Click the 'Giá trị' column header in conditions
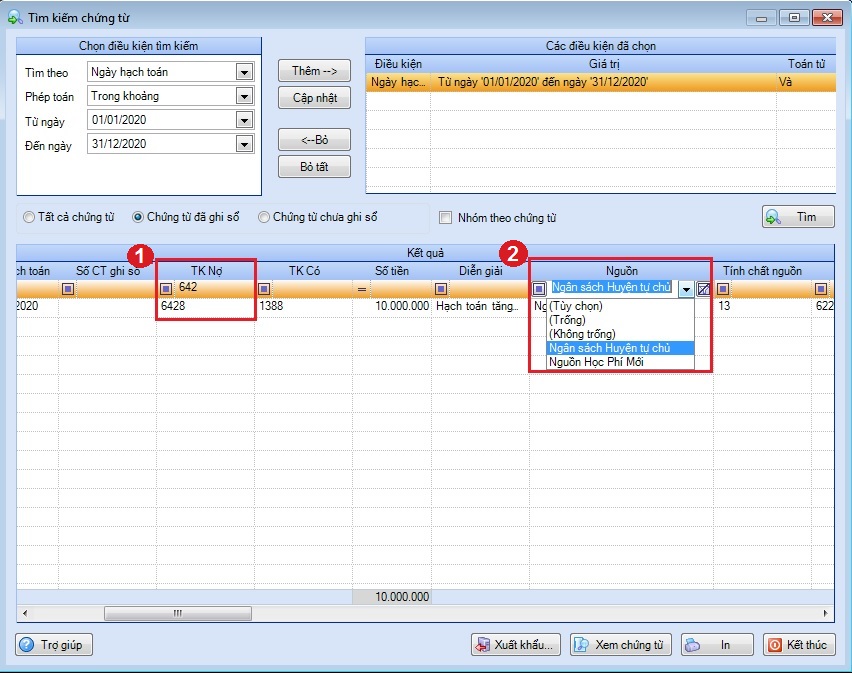852x673 pixels. click(x=604, y=64)
